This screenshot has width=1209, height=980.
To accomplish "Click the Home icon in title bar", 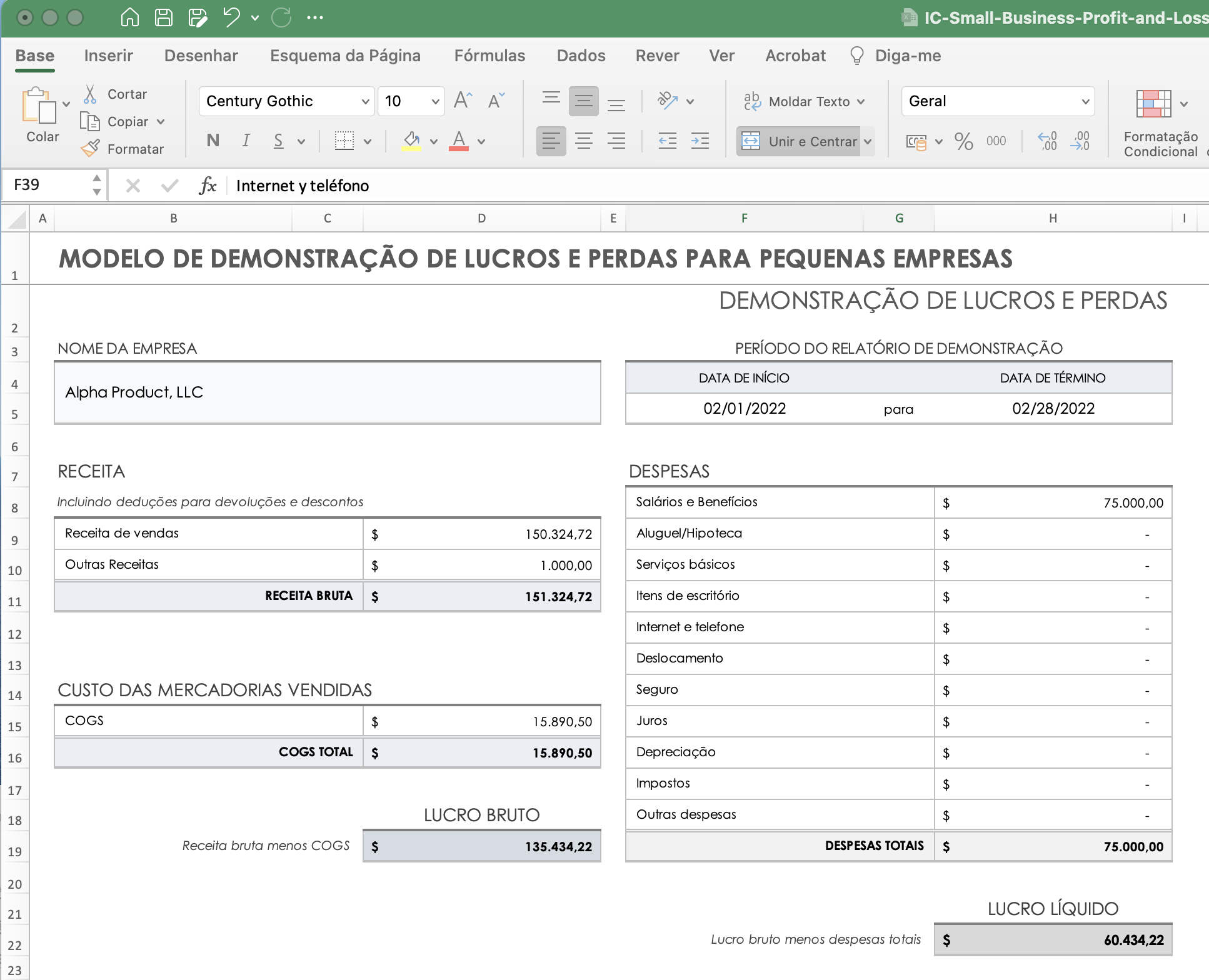I will click(x=129, y=17).
